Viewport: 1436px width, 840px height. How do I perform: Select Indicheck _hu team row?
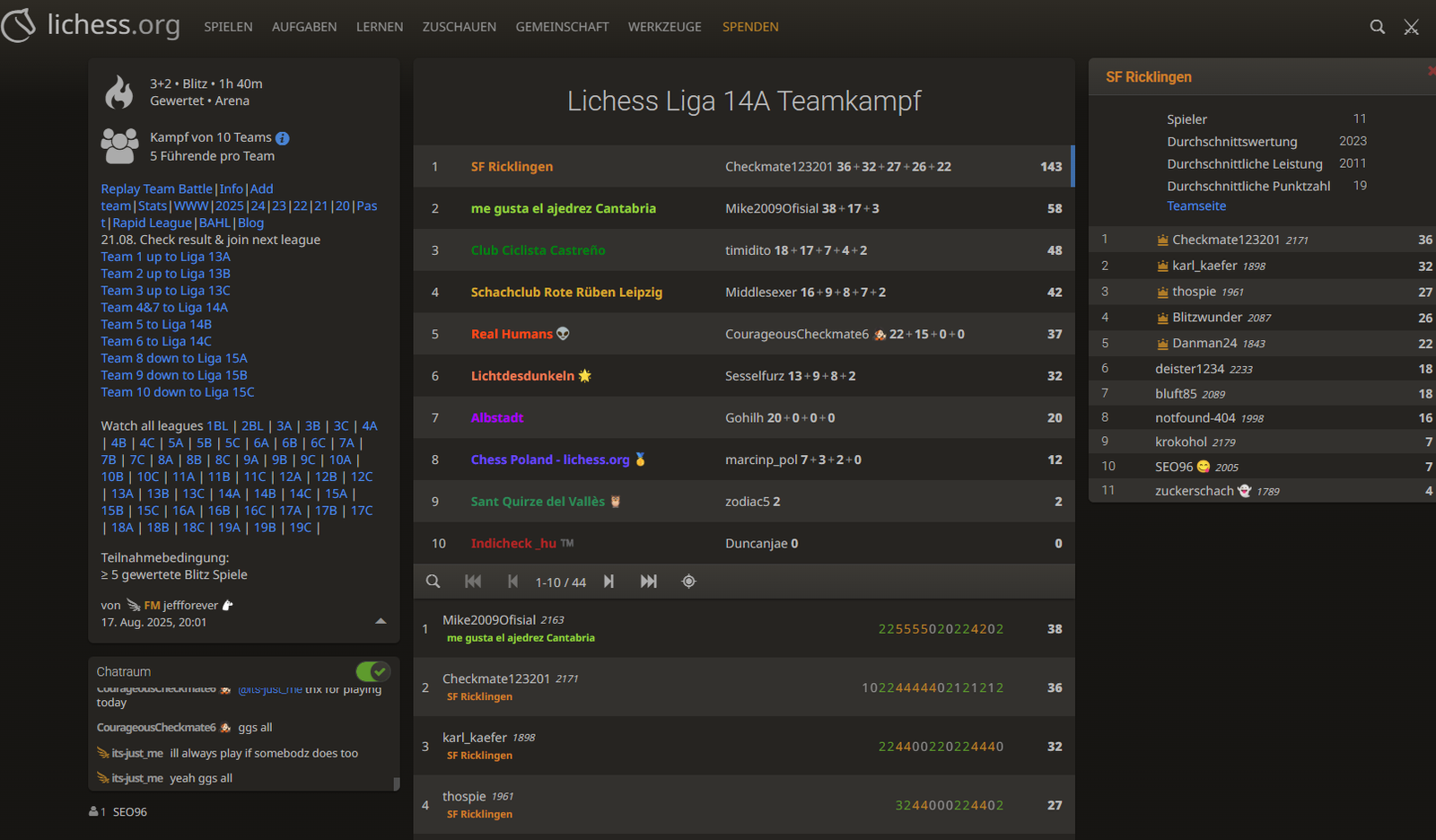tap(744, 543)
